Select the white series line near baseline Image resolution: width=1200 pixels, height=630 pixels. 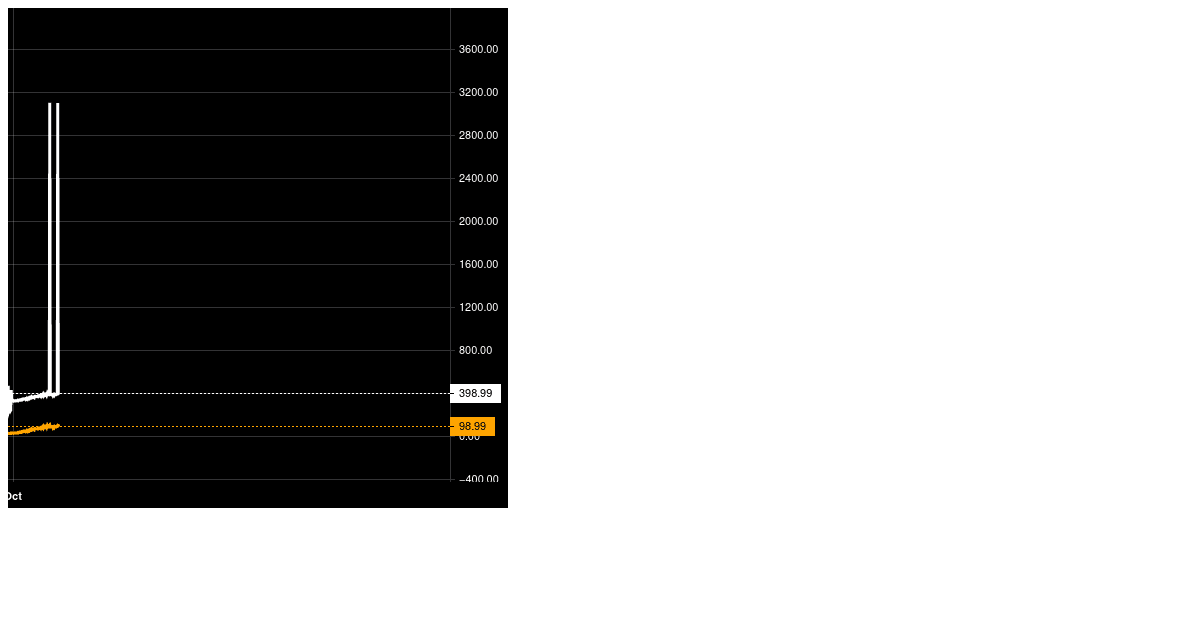[x=30, y=397]
